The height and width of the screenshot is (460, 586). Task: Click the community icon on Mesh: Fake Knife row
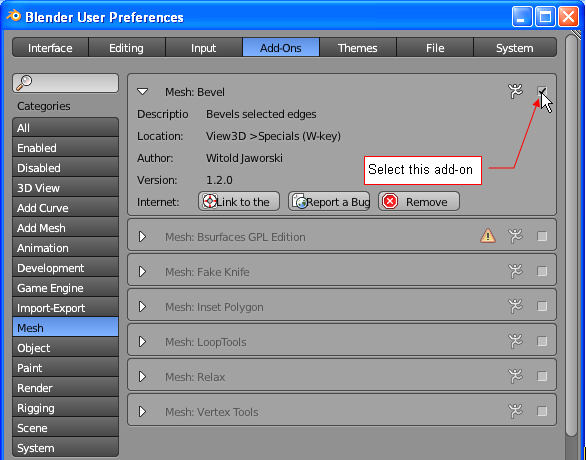515,271
